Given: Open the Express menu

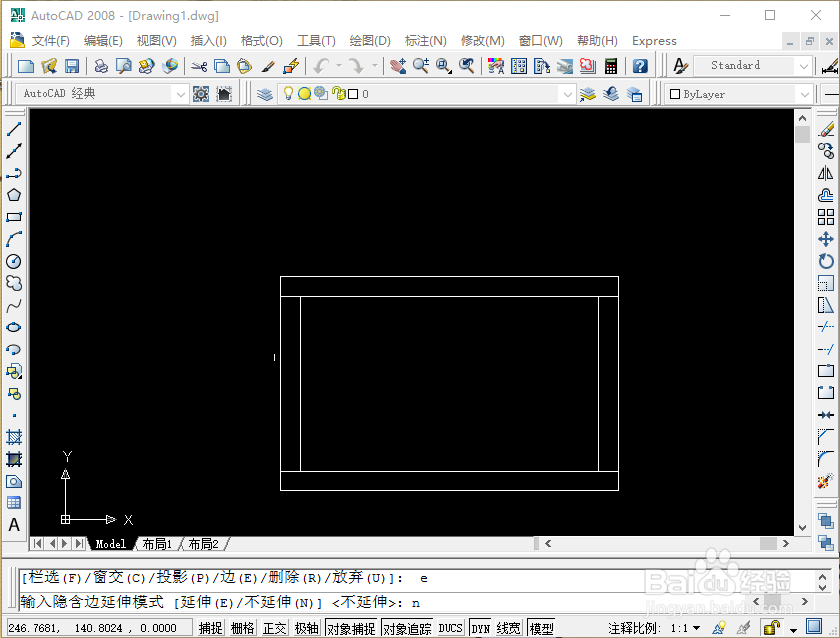Looking at the screenshot, I should (x=654, y=41).
